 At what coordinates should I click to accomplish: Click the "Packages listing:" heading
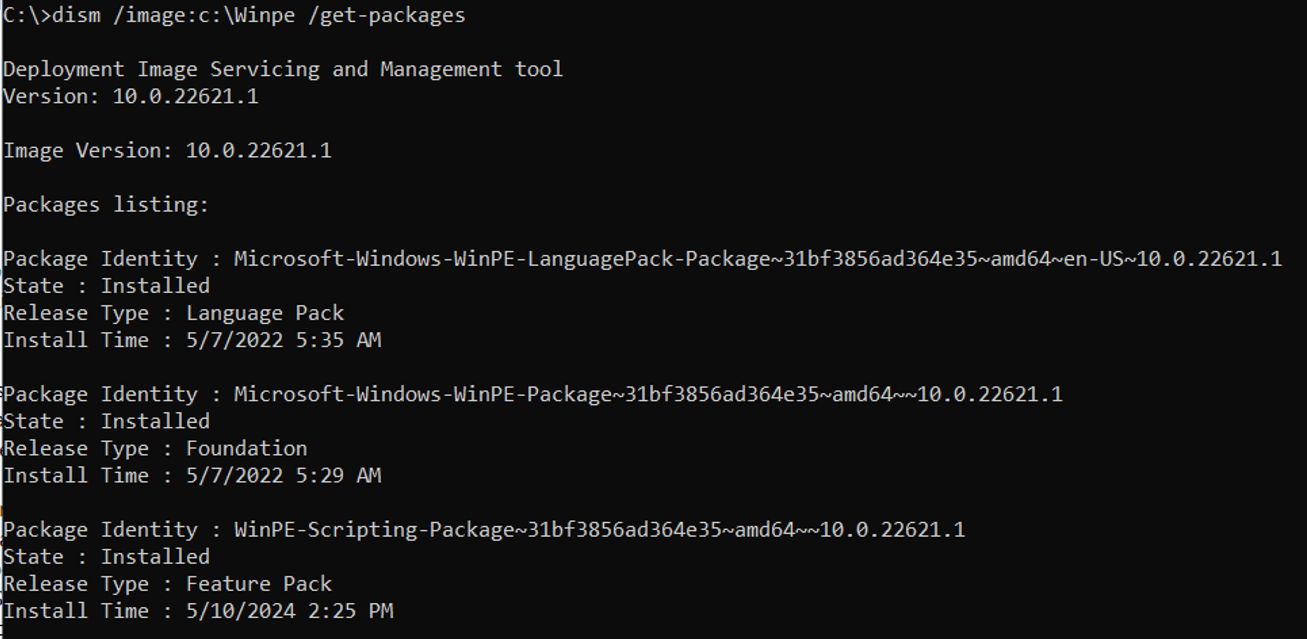(106, 205)
